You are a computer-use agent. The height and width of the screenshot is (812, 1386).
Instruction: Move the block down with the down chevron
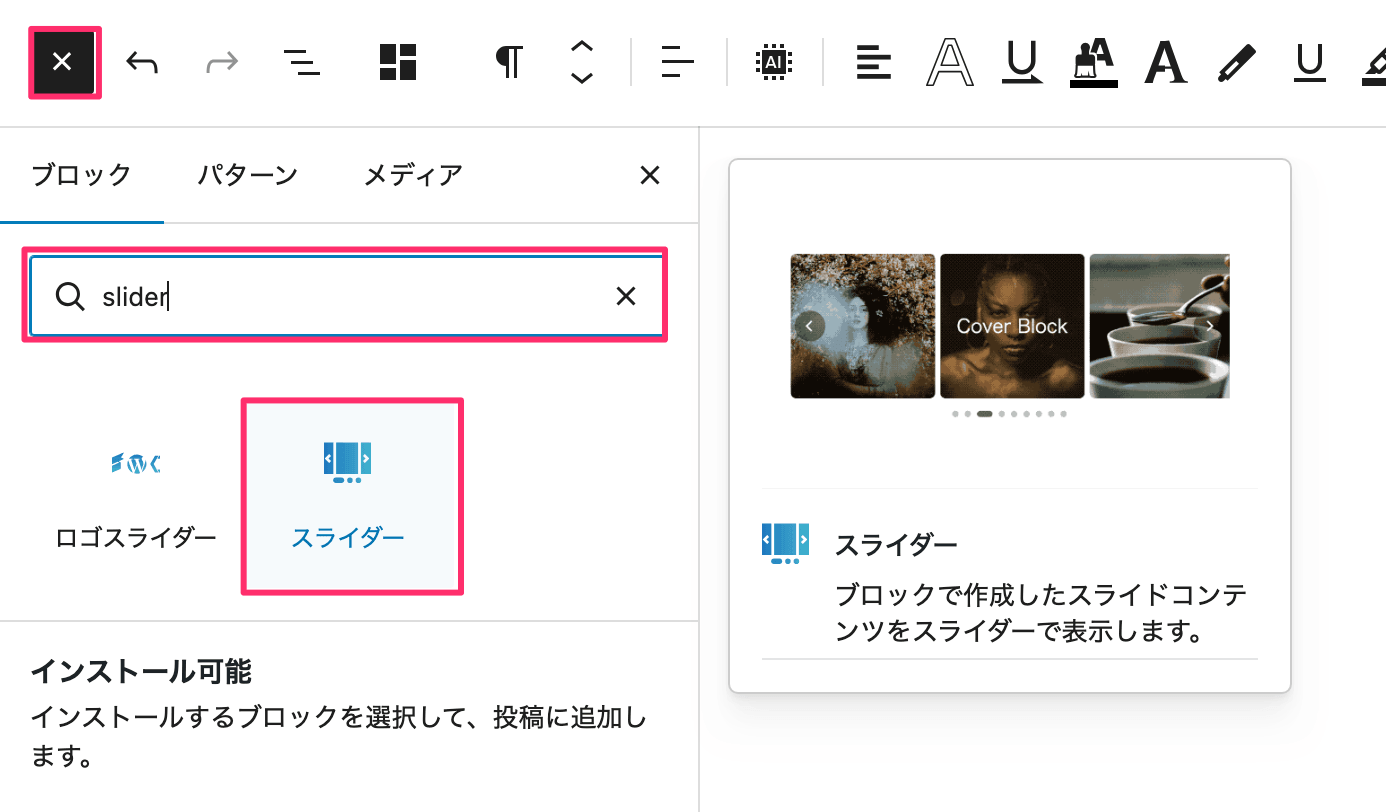[582, 79]
